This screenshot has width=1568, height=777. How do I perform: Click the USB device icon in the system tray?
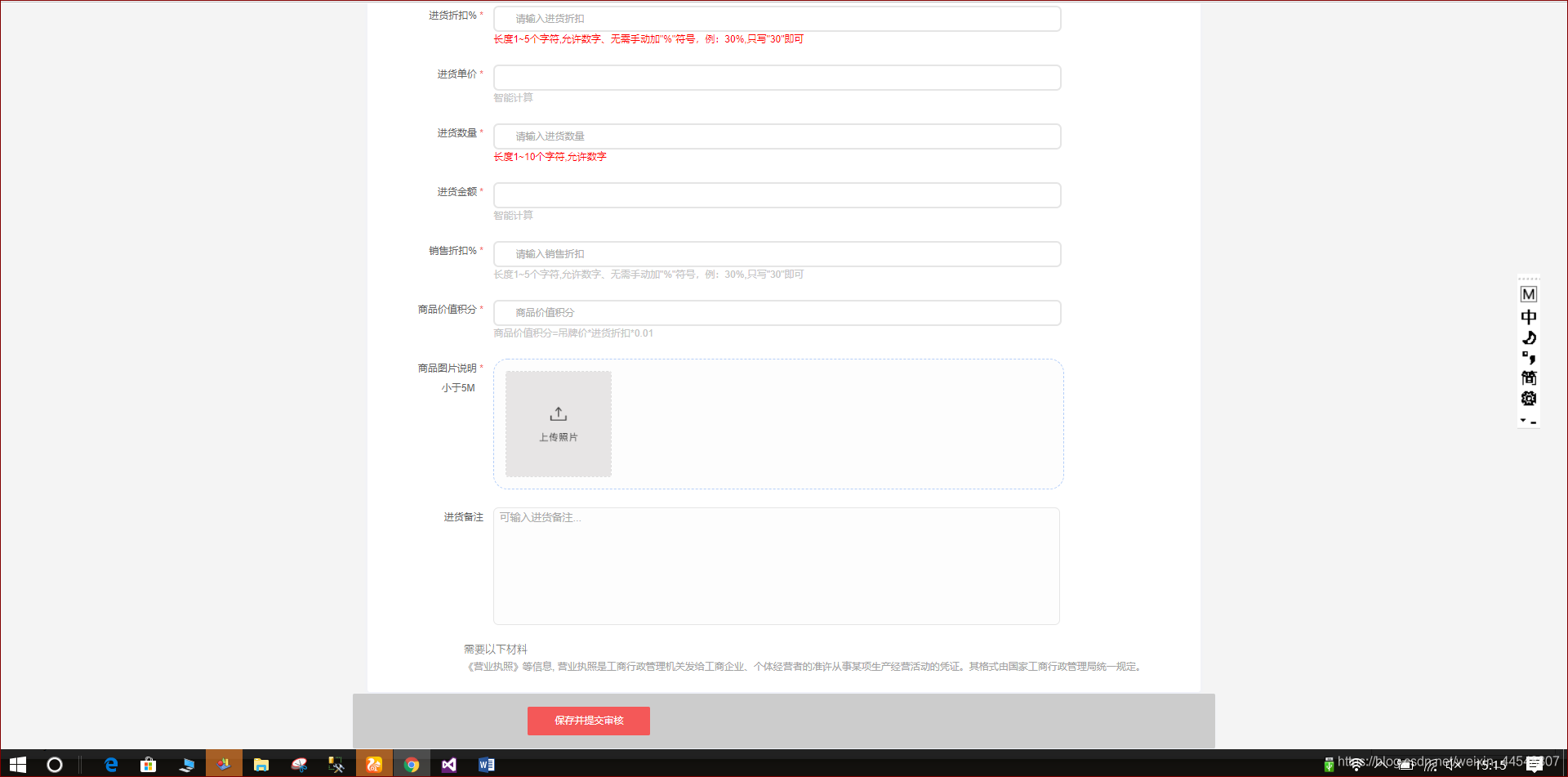pyautogui.click(x=1330, y=765)
